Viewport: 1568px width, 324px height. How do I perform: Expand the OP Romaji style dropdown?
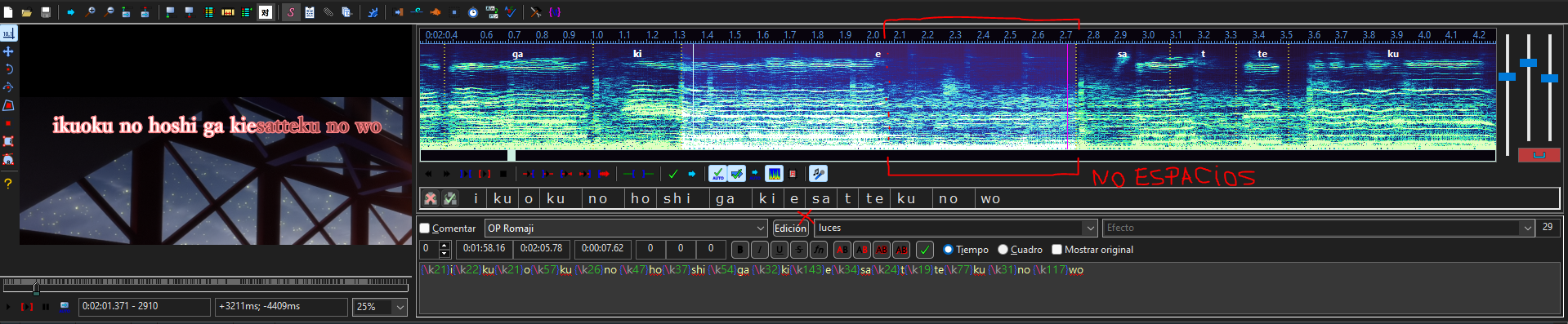point(760,229)
